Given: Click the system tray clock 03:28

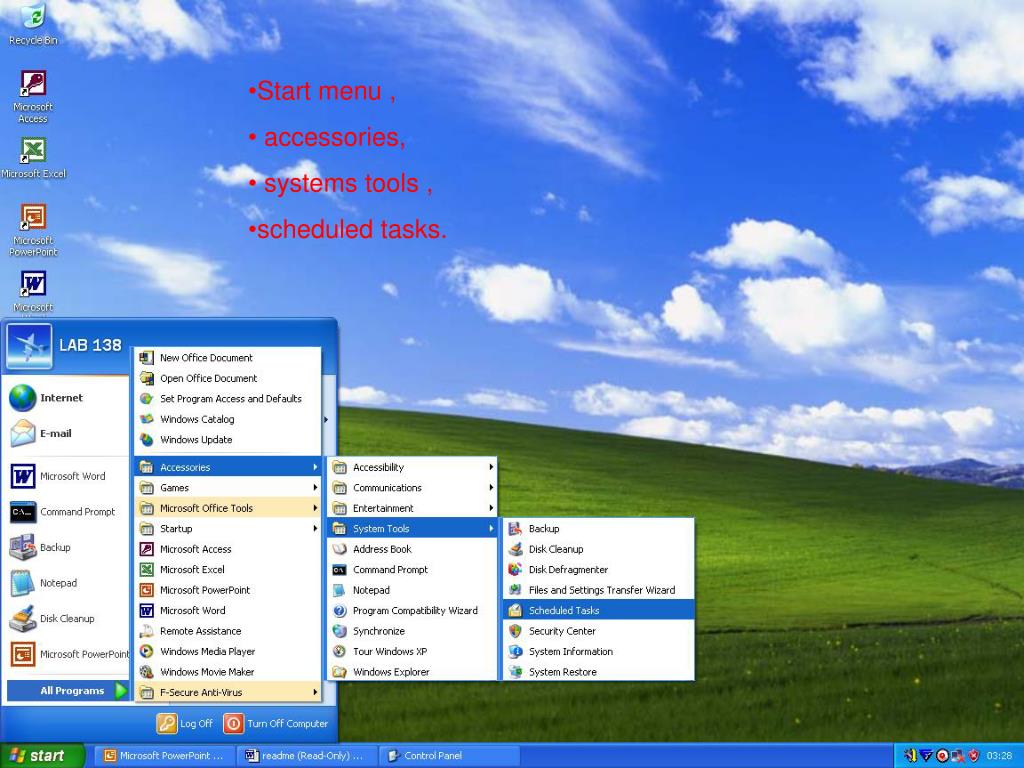Looking at the screenshot, I should (999, 756).
